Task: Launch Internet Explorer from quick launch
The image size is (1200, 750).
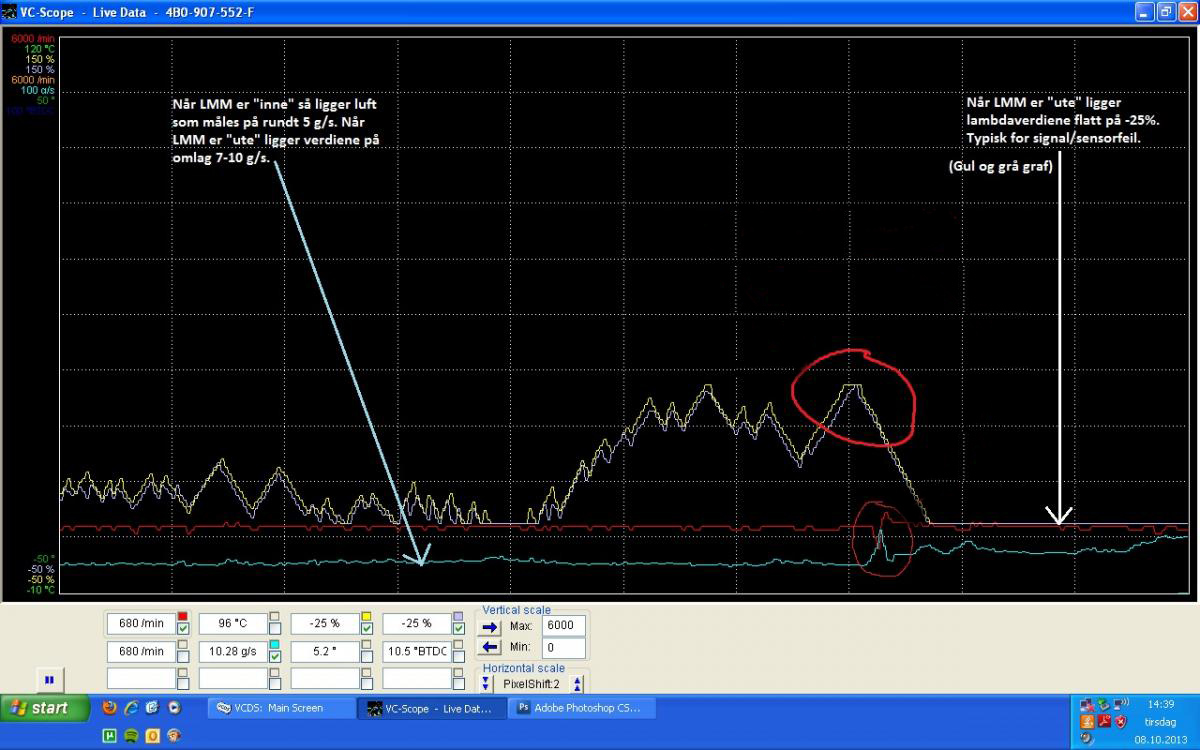Action: click(x=131, y=708)
